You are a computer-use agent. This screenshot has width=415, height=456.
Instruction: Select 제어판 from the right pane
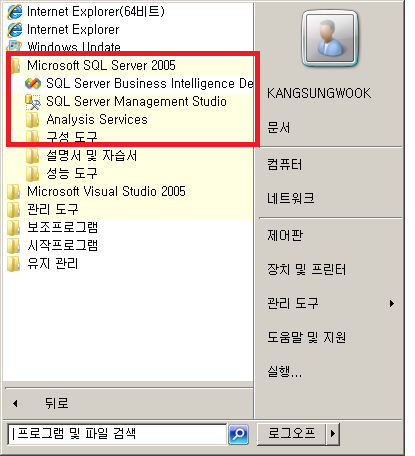(331, 235)
